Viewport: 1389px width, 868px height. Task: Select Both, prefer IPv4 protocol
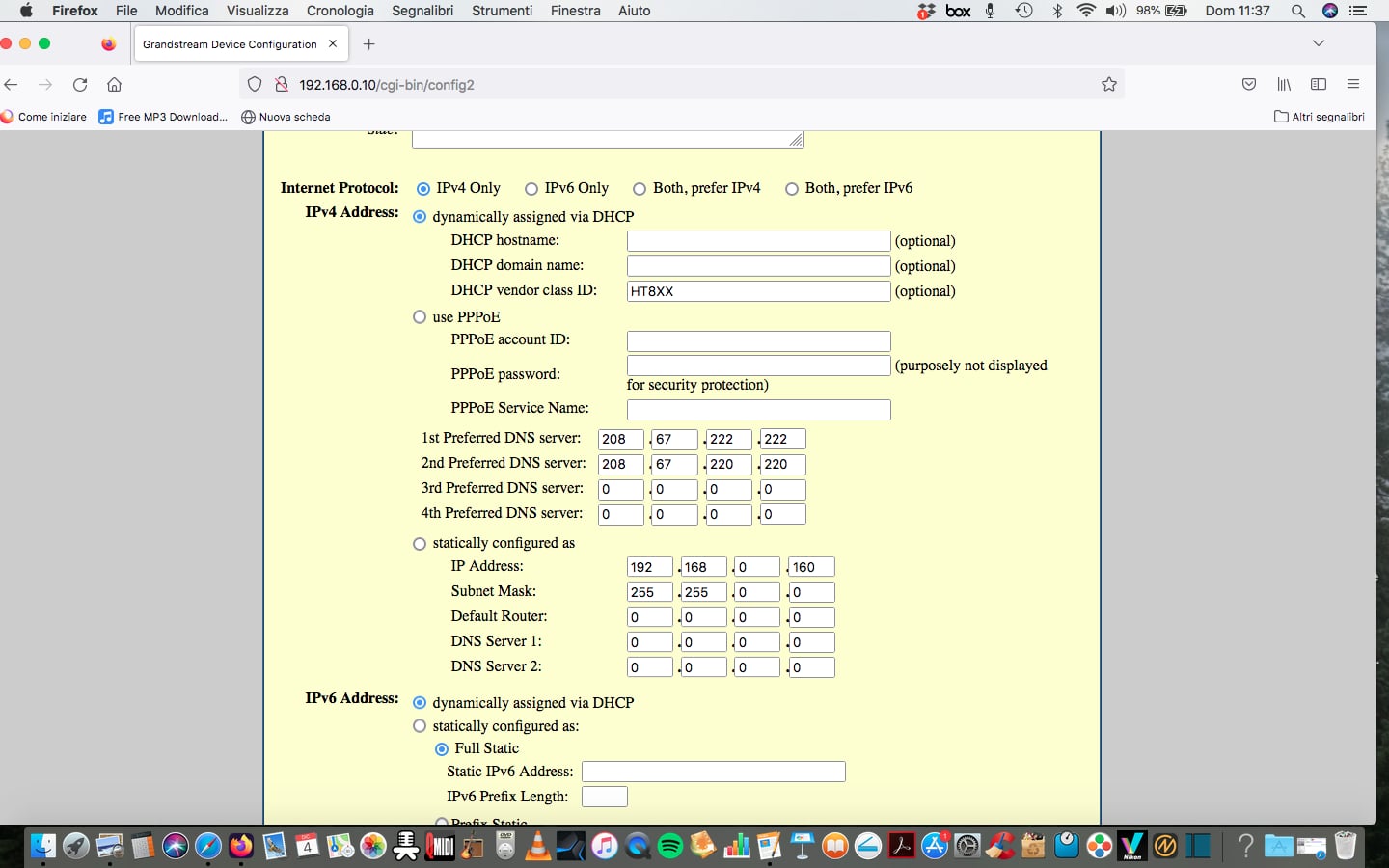[x=640, y=189]
